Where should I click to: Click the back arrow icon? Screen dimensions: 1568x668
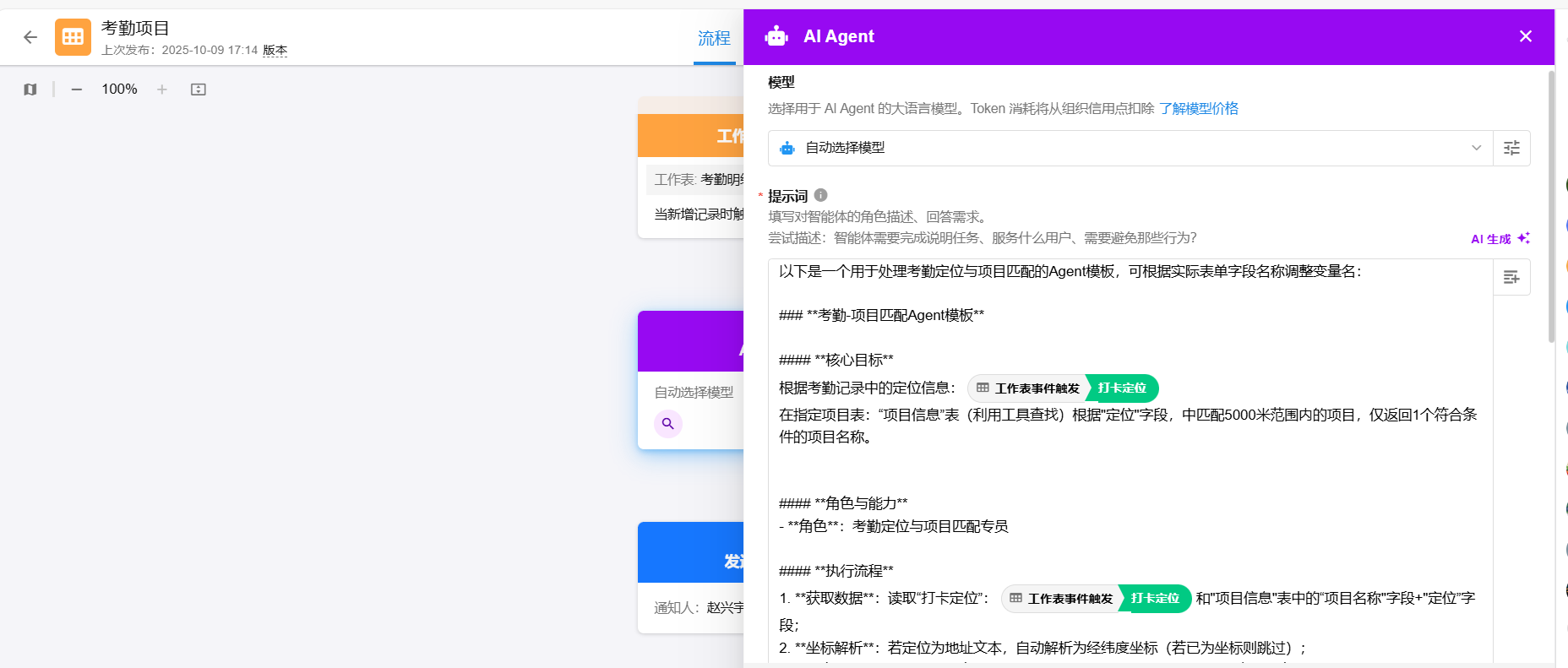click(30, 37)
